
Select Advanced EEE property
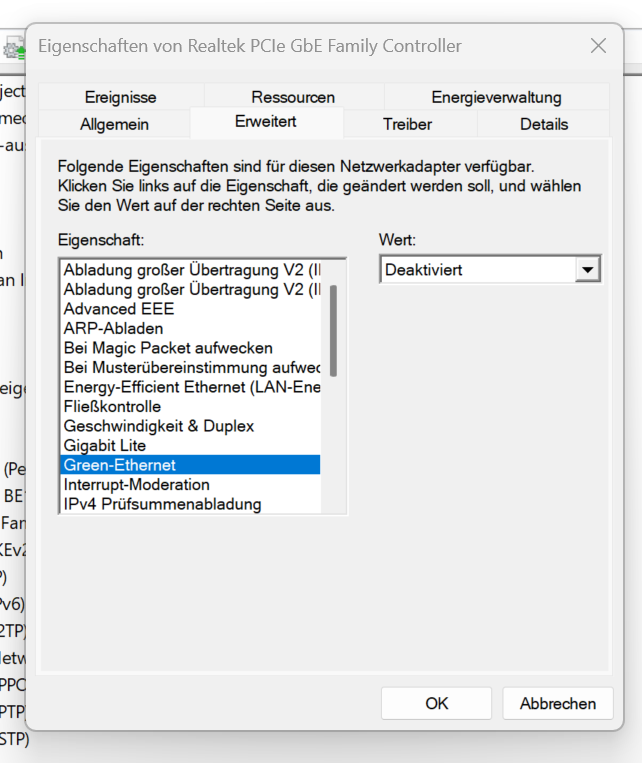pos(191,309)
